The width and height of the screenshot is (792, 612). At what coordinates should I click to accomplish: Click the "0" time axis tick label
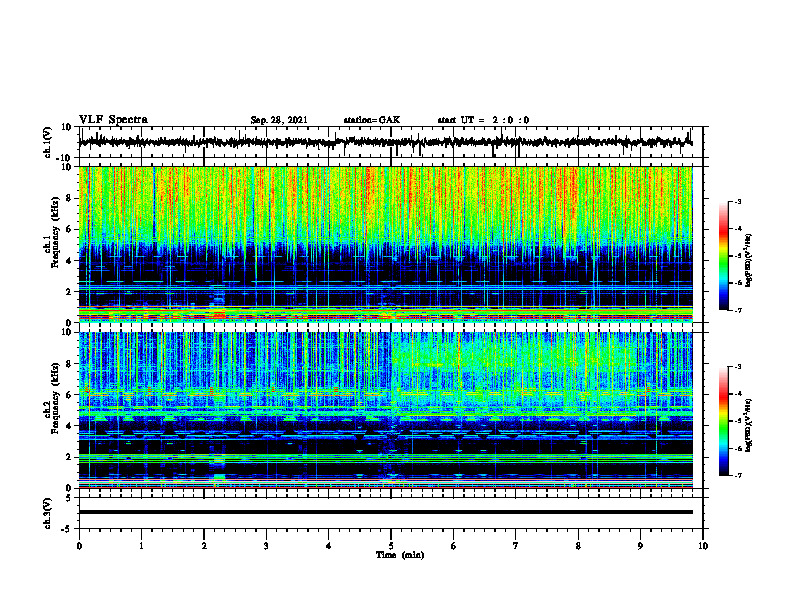[x=79, y=546]
